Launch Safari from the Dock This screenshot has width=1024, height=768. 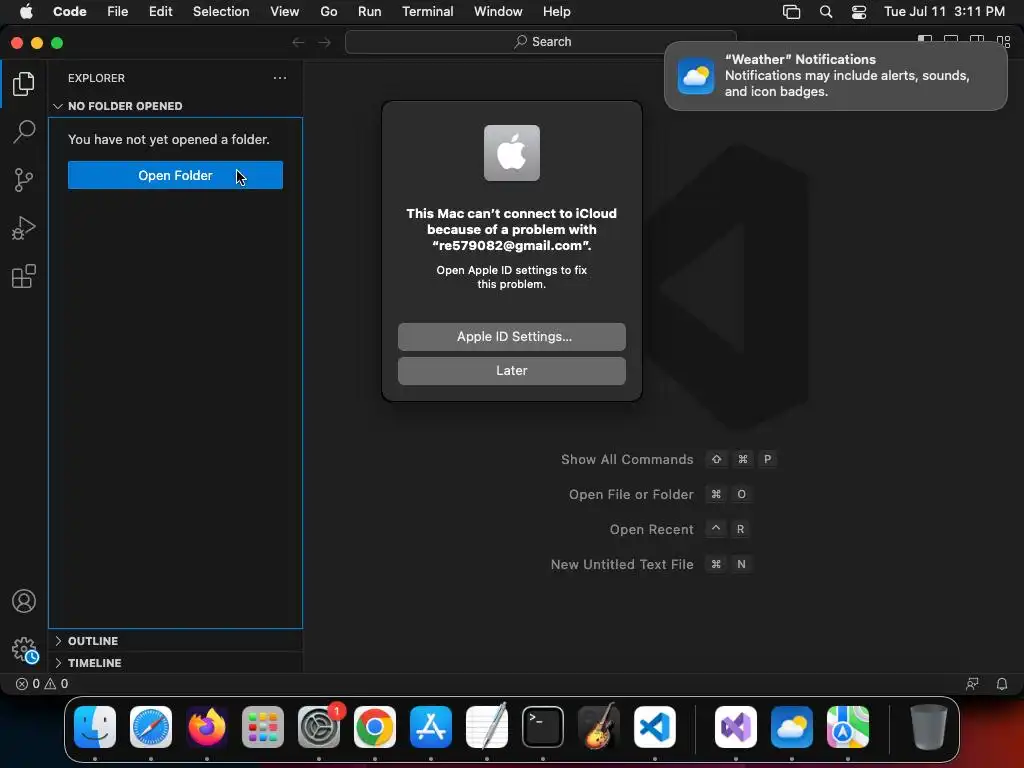click(151, 727)
